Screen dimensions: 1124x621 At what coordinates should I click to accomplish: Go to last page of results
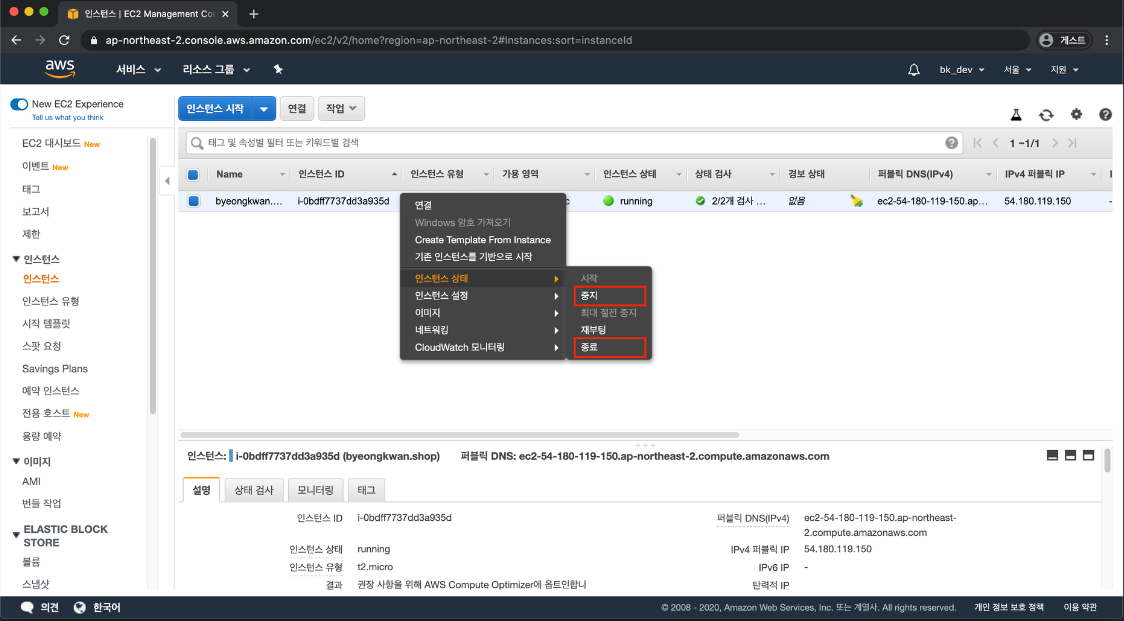click(1072, 143)
